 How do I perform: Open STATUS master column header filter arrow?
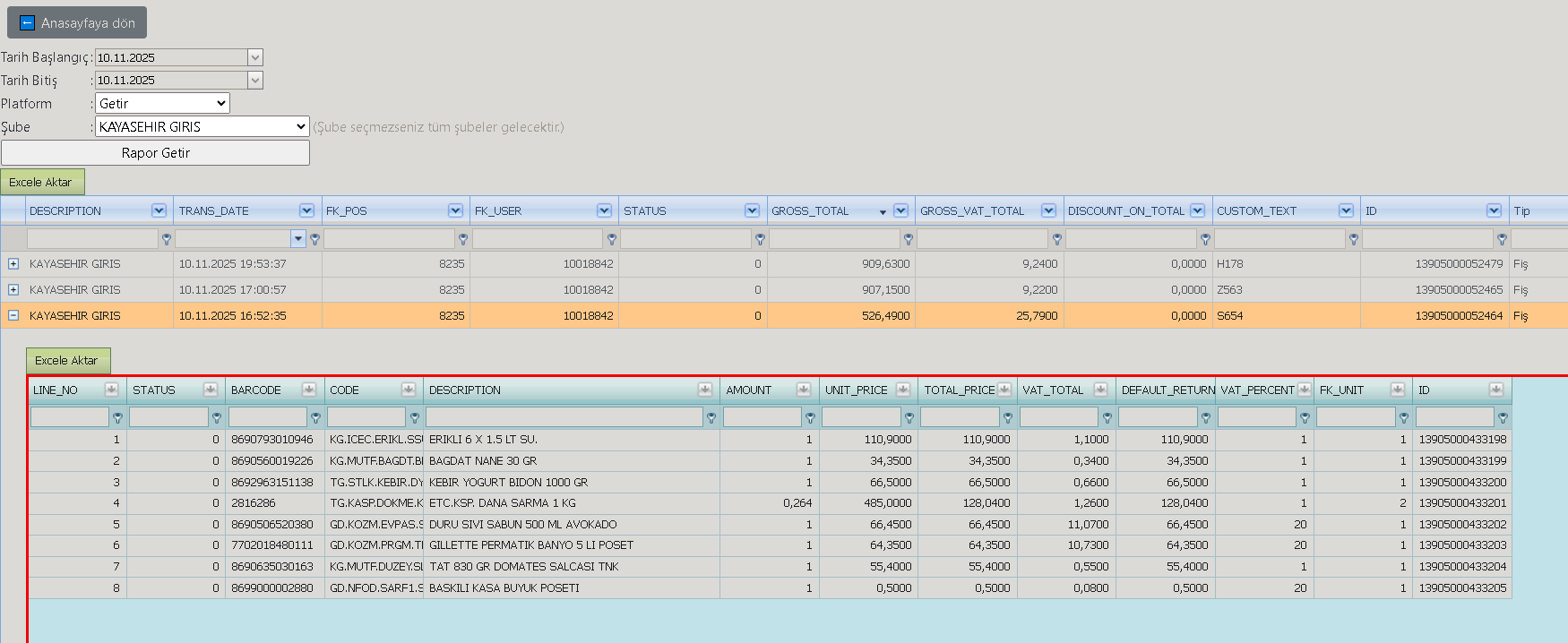[x=752, y=210]
